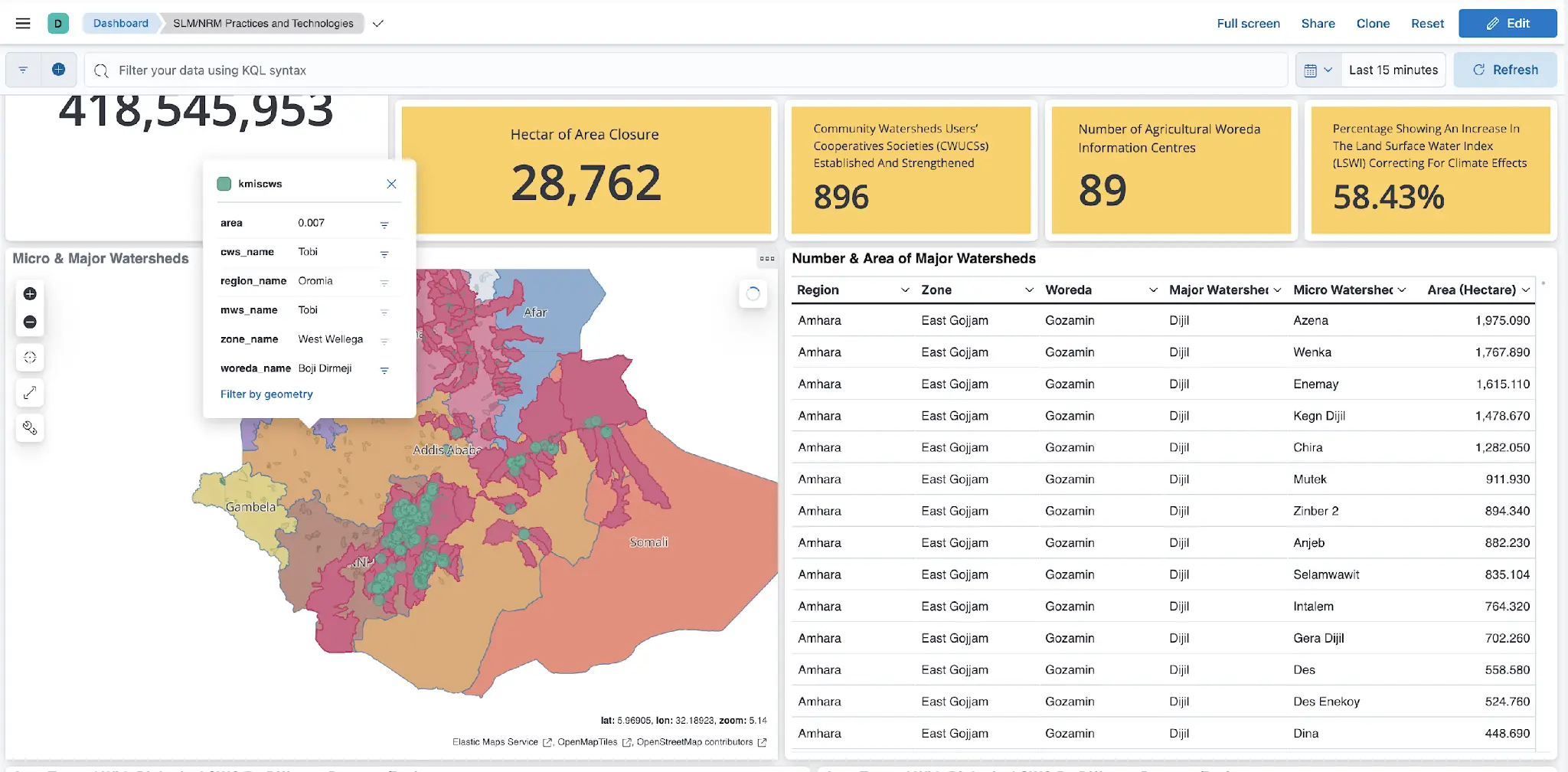Open the hamburger navigation menu

coord(23,24)
